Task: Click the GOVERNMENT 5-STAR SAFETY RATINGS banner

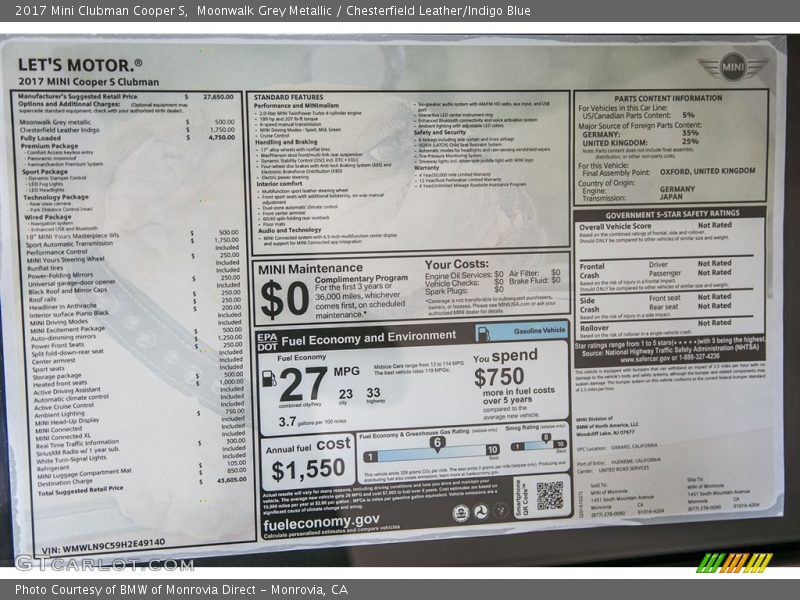Action: point(672,214)
